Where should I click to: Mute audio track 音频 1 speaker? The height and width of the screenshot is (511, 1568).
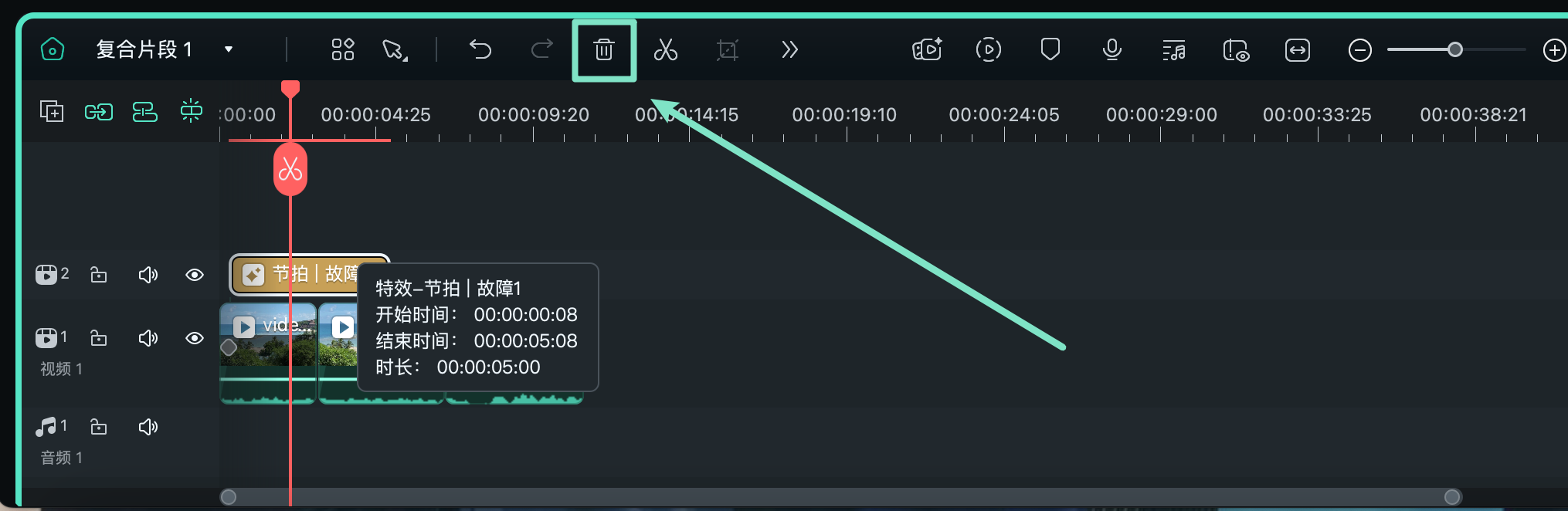click(148, 427)
